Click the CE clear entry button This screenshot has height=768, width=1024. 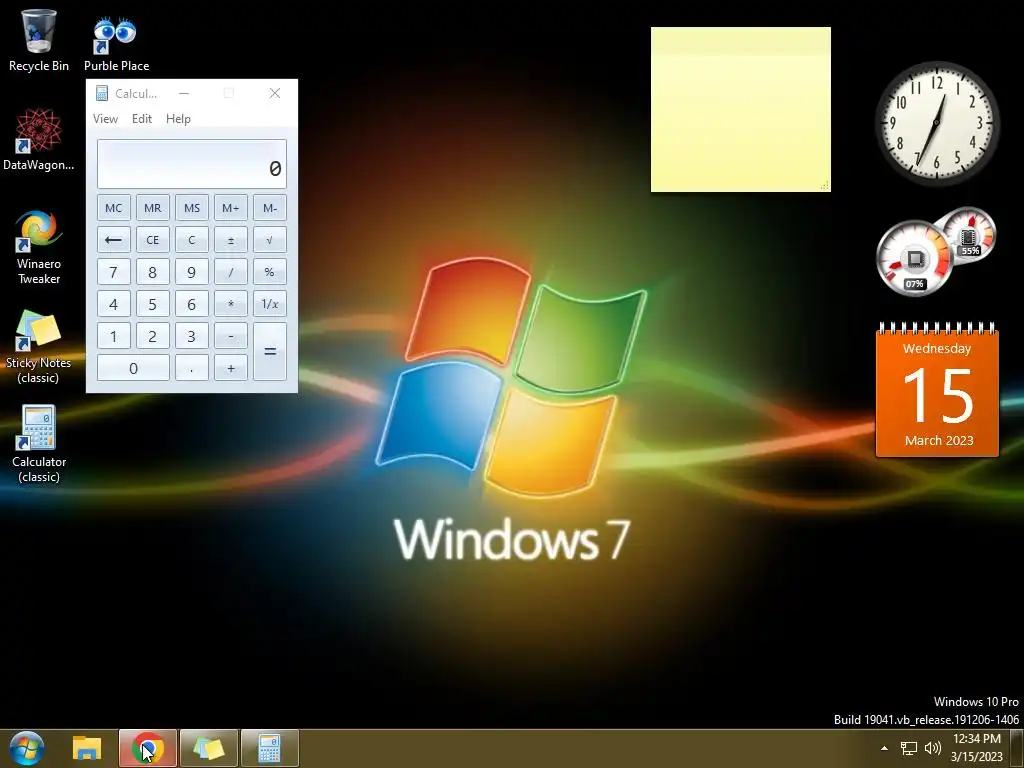tap(153, 240)
